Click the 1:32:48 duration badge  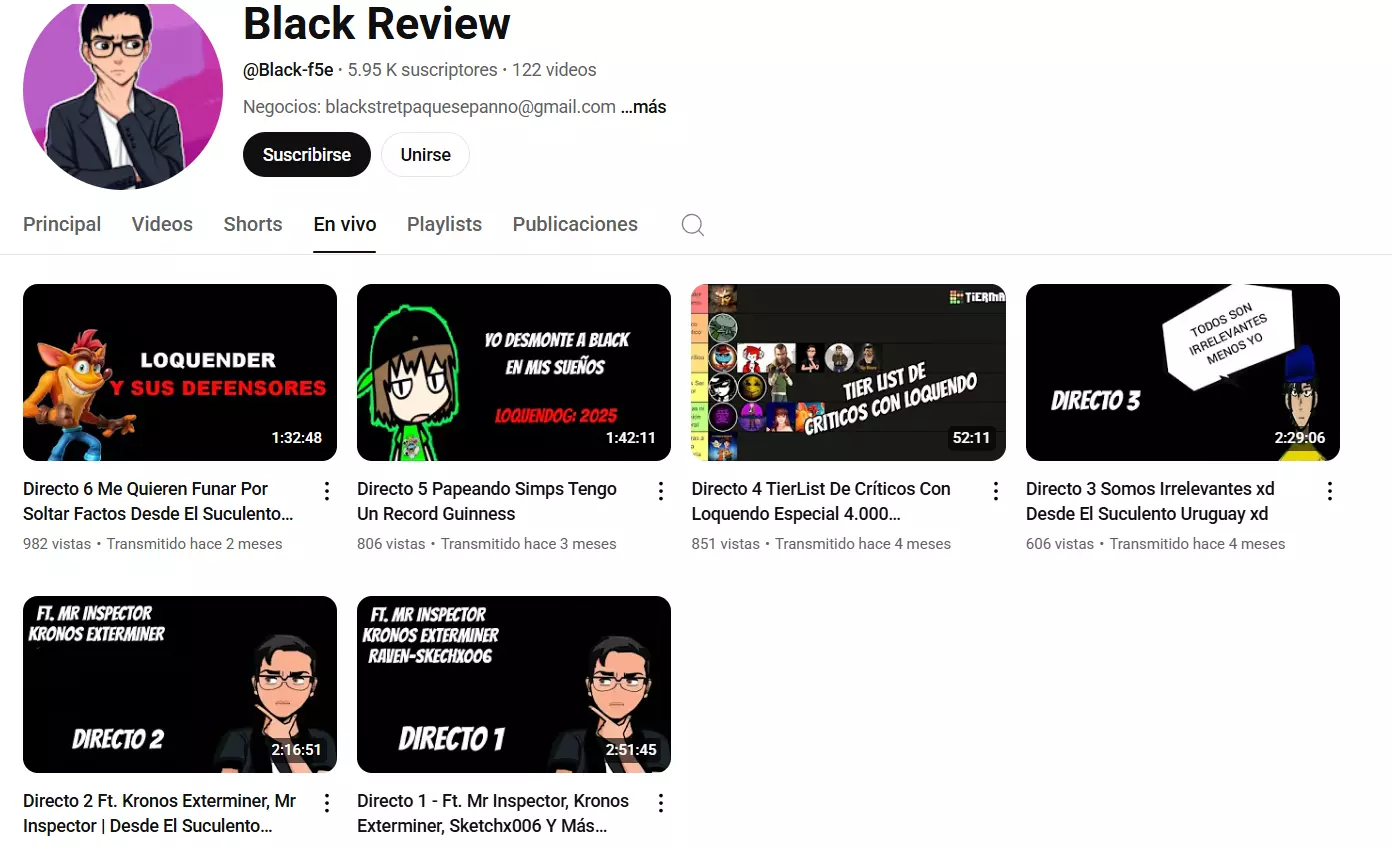click(297, 437)
